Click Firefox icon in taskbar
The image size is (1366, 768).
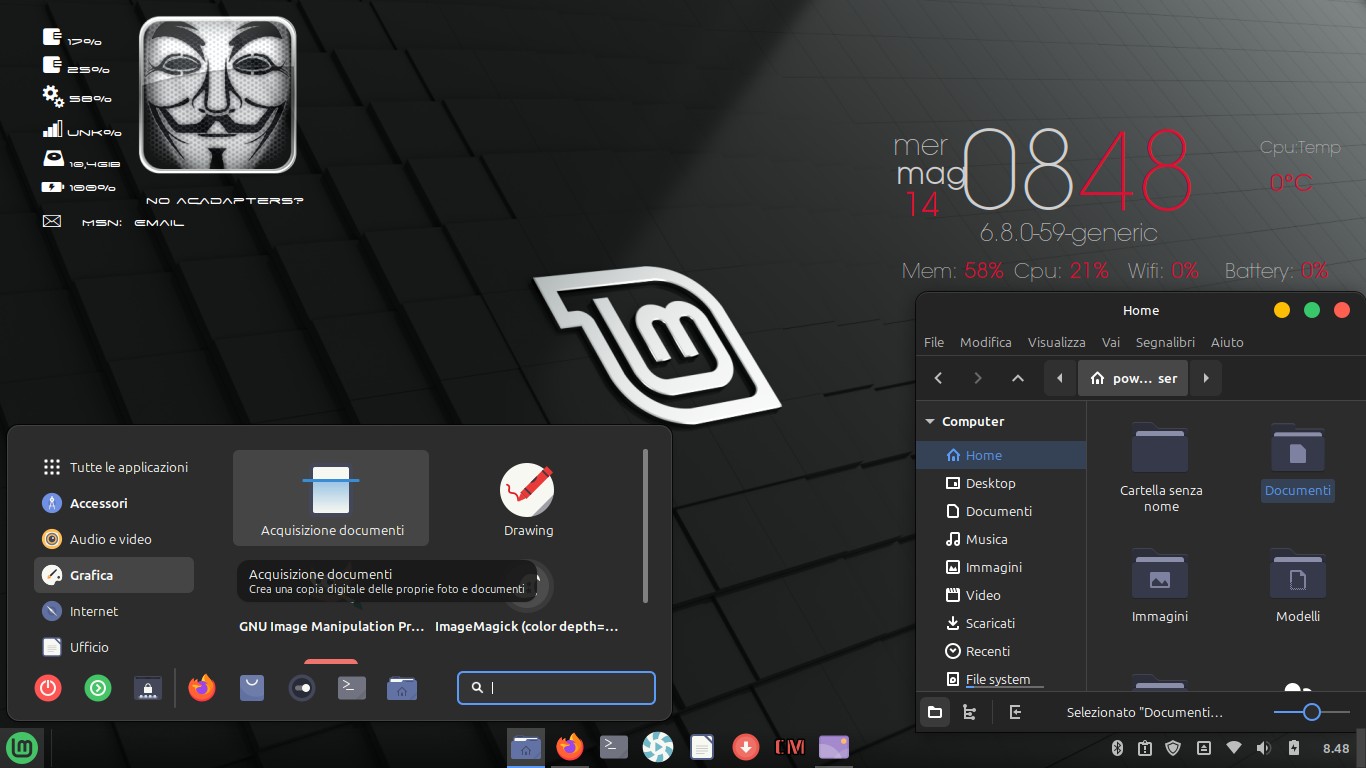click(570, 747)
